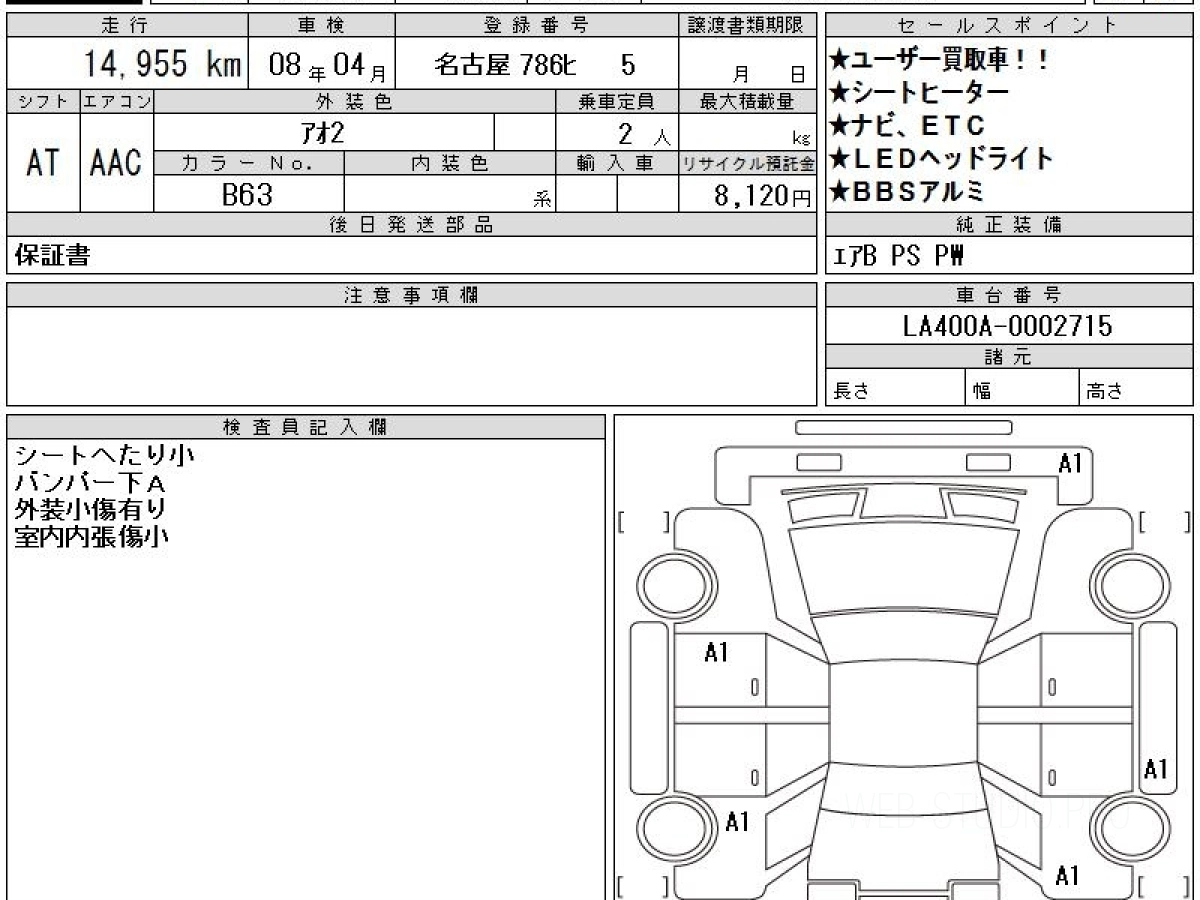Screen dimensions: 1200x900
Task: Select the 走行 column header
Action: (126, 25)
